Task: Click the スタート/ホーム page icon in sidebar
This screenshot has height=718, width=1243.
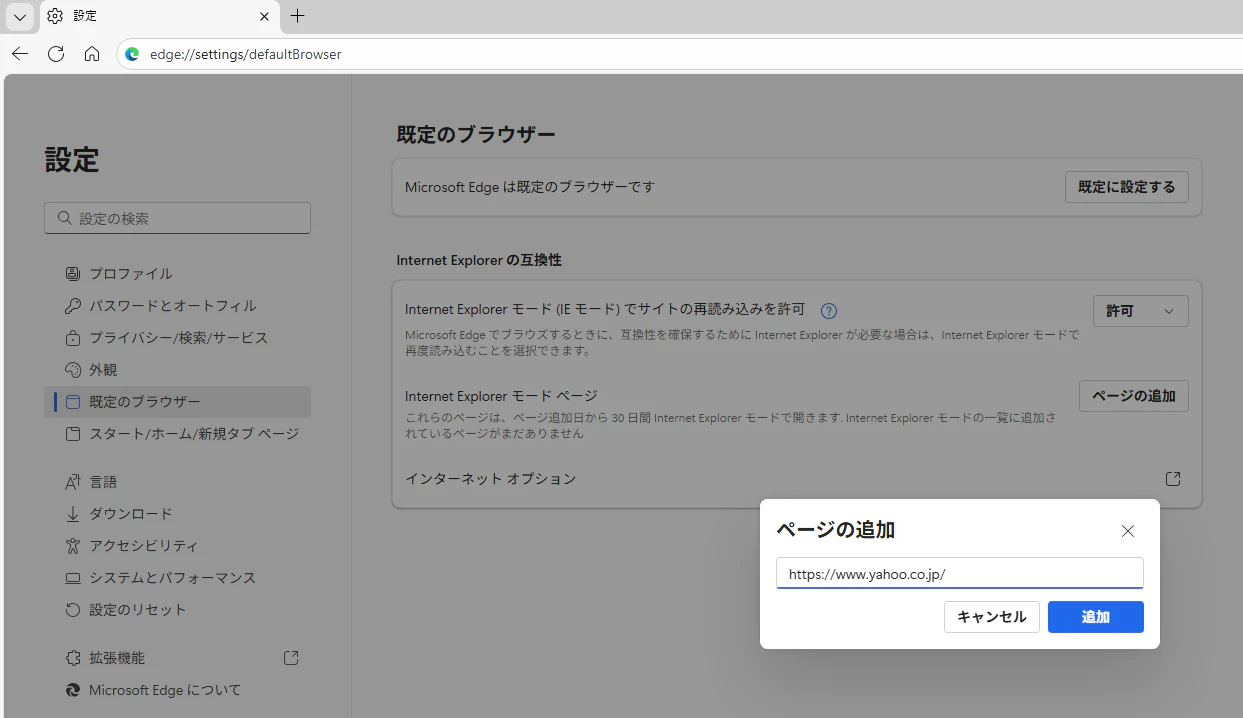Action: [72, 434]
